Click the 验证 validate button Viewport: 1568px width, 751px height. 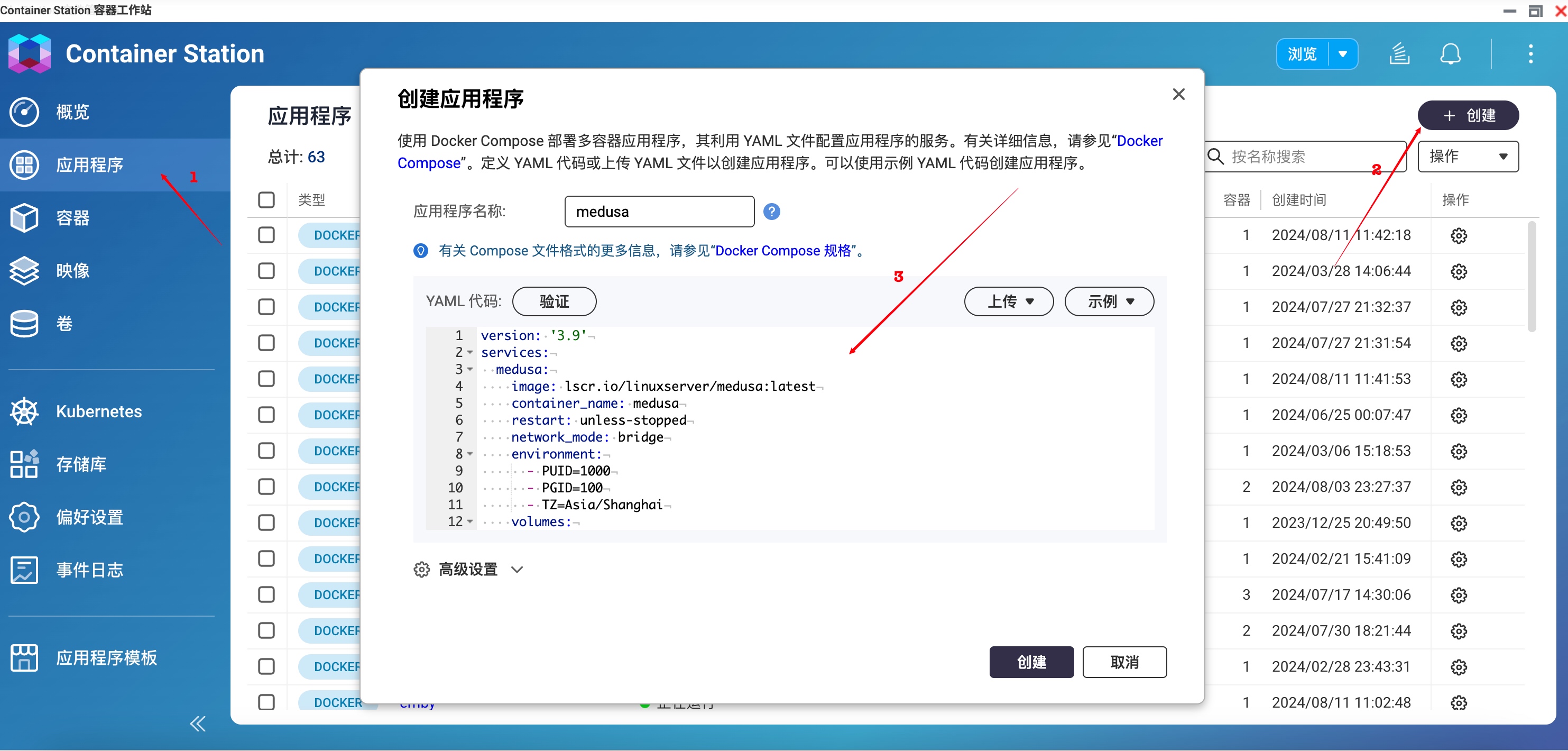[x=554, y=301]
